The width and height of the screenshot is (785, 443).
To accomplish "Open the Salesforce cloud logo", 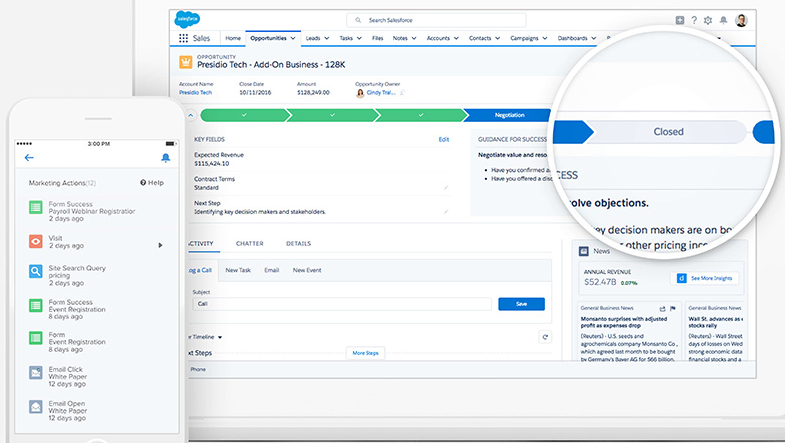I will click(x=187, y=20).
